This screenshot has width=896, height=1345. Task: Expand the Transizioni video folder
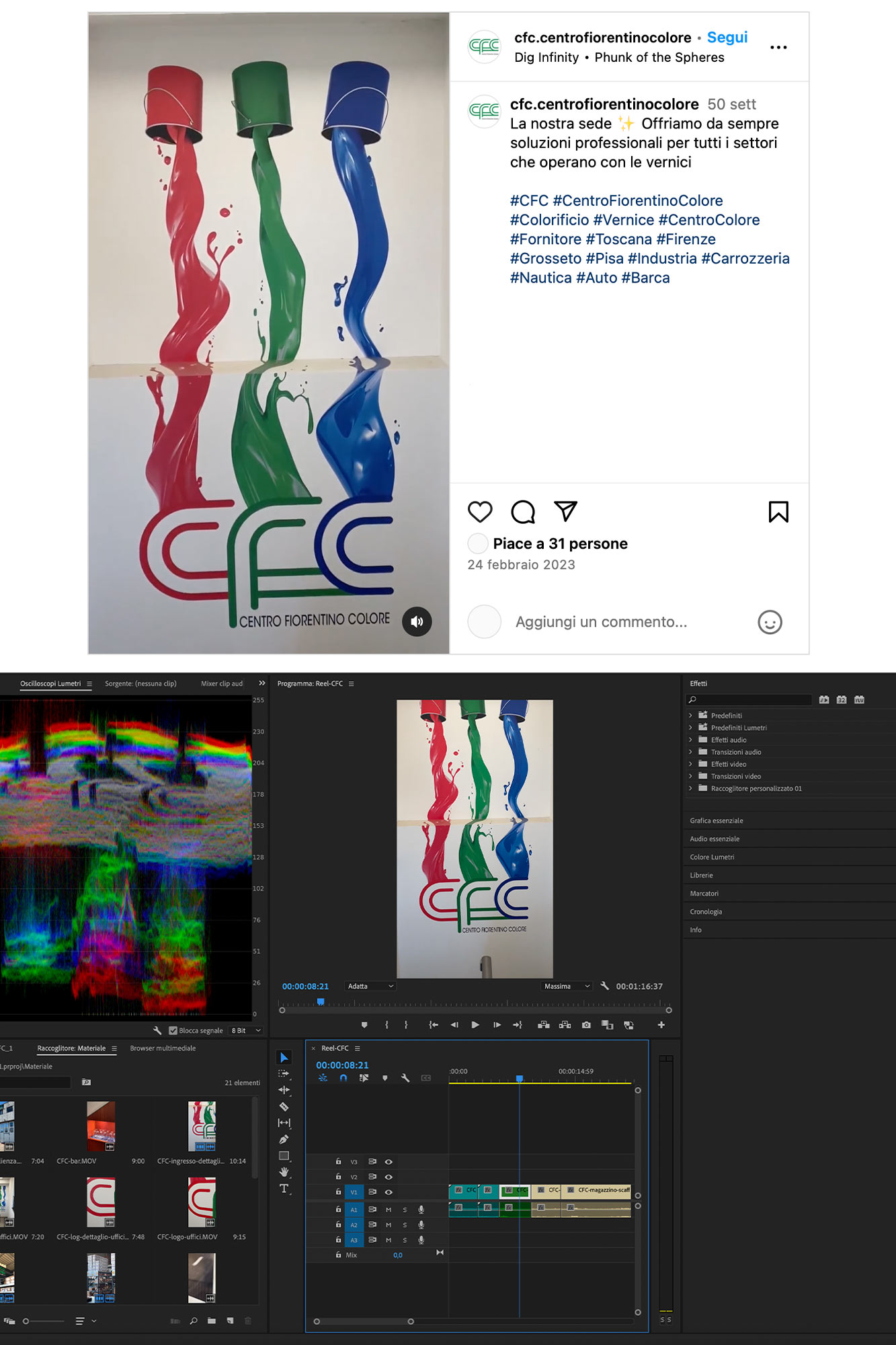[690, 775]
